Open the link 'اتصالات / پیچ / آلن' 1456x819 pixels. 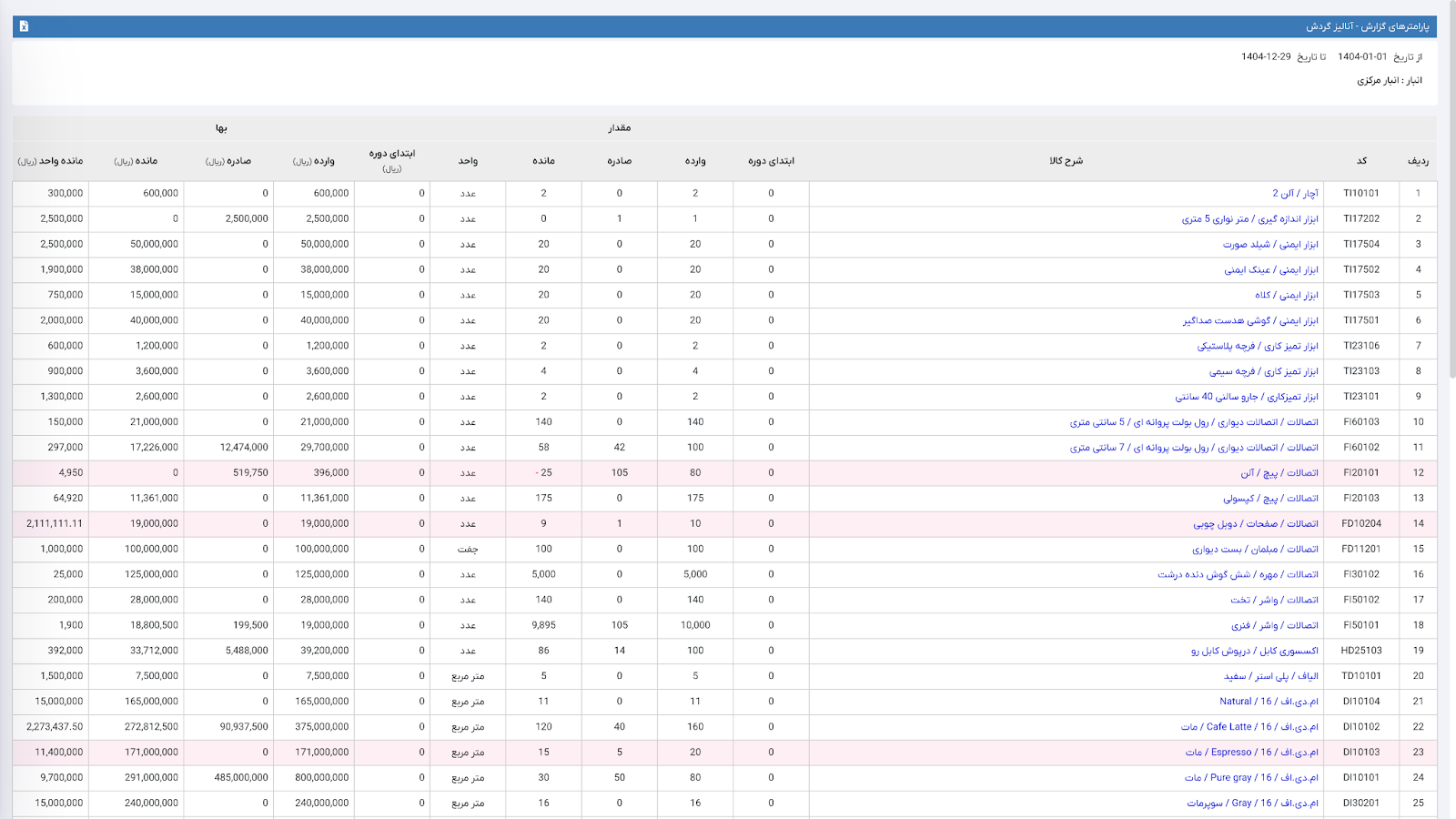tap(1279, 473)
